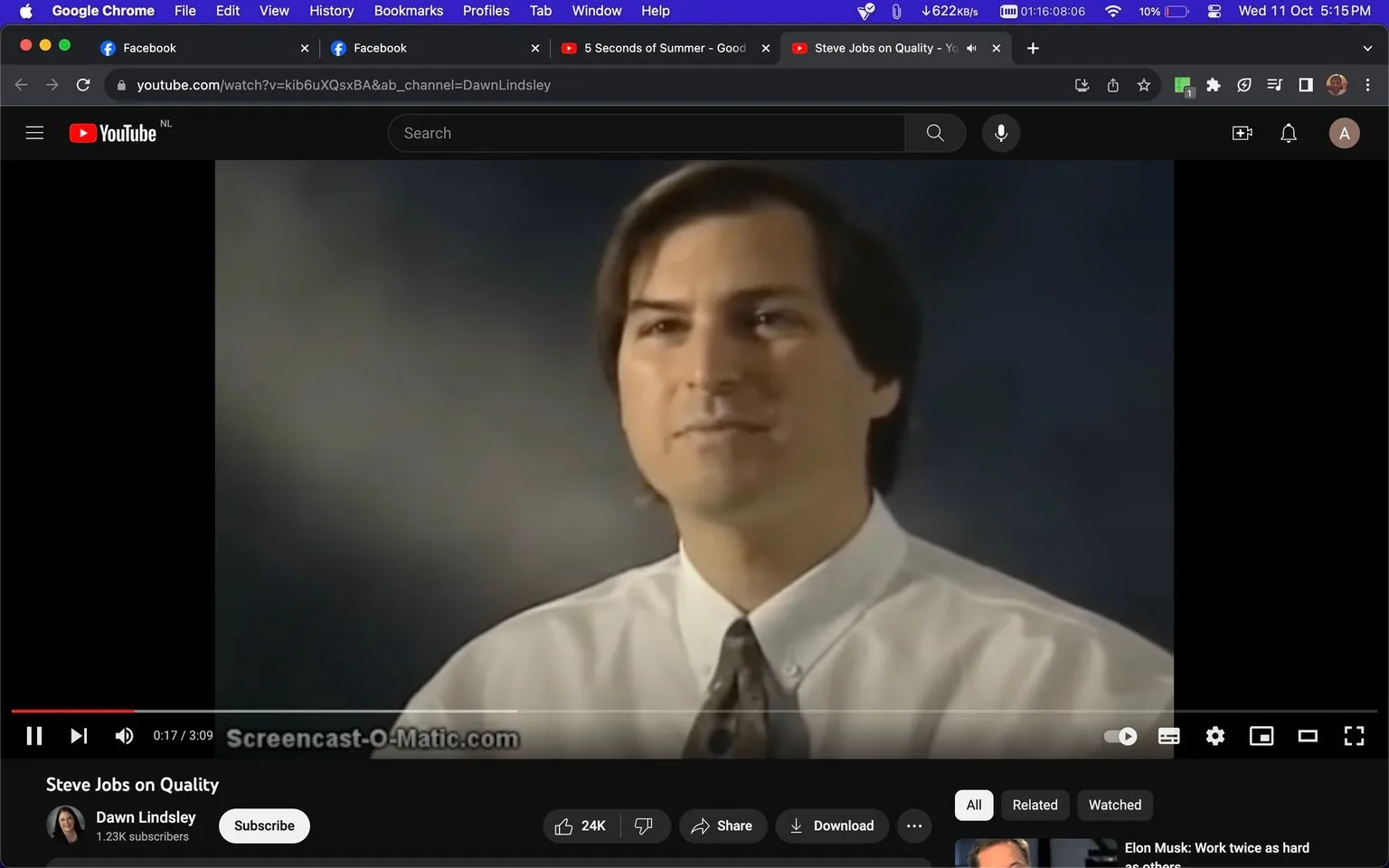Start a voice search
Viewport: 1389px width, 868px height.
pos(1000,132)
